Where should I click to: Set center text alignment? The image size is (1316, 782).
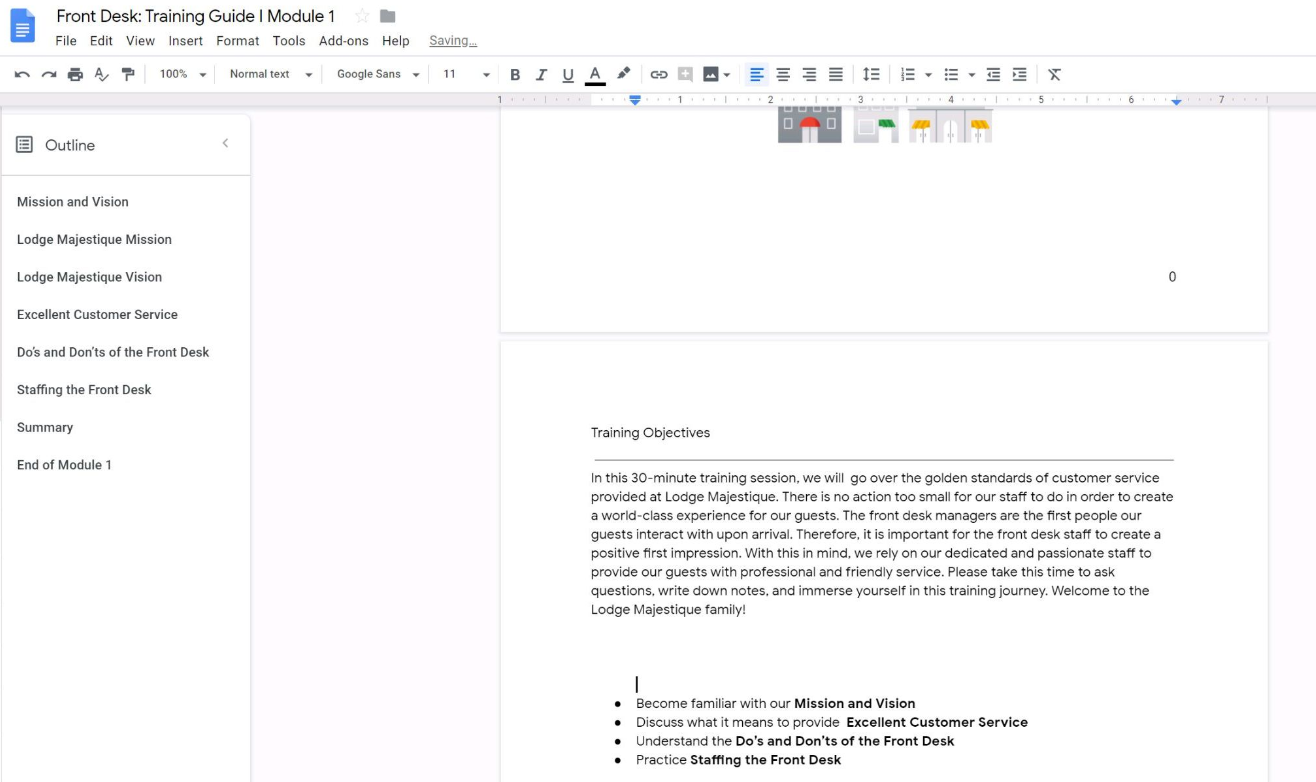pyautogui.click(x=783, y=74)
